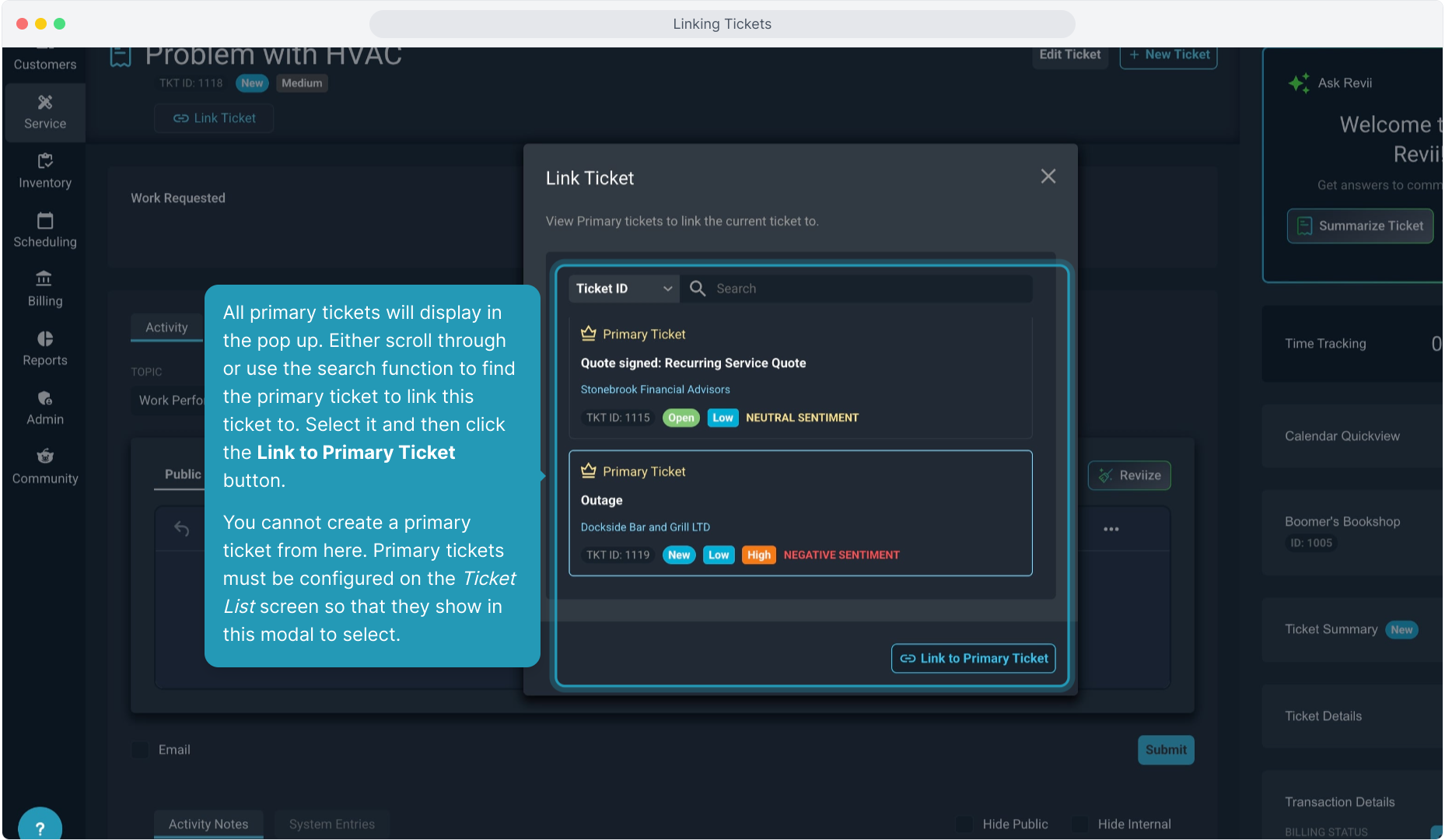This screenshot has height=840, width=1445.
Task: Enable the Hide Internal checkbox
Action: (1079, 824)
